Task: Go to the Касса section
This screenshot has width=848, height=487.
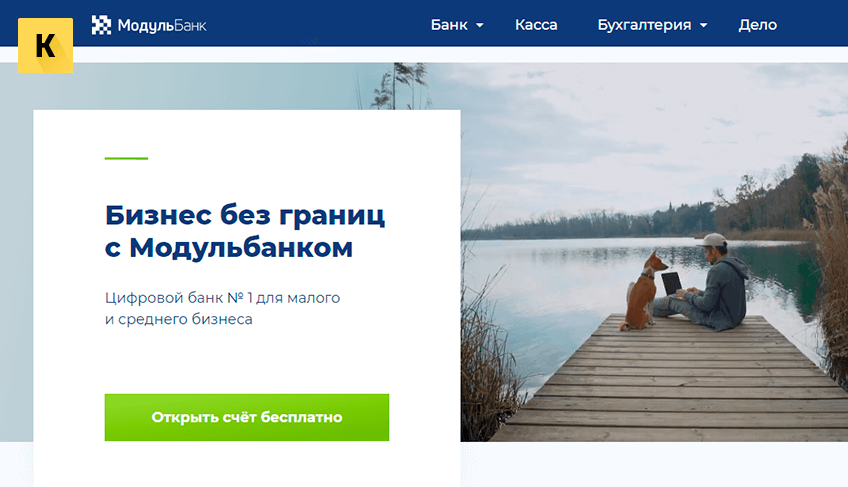Action: (x=536, y=25)
